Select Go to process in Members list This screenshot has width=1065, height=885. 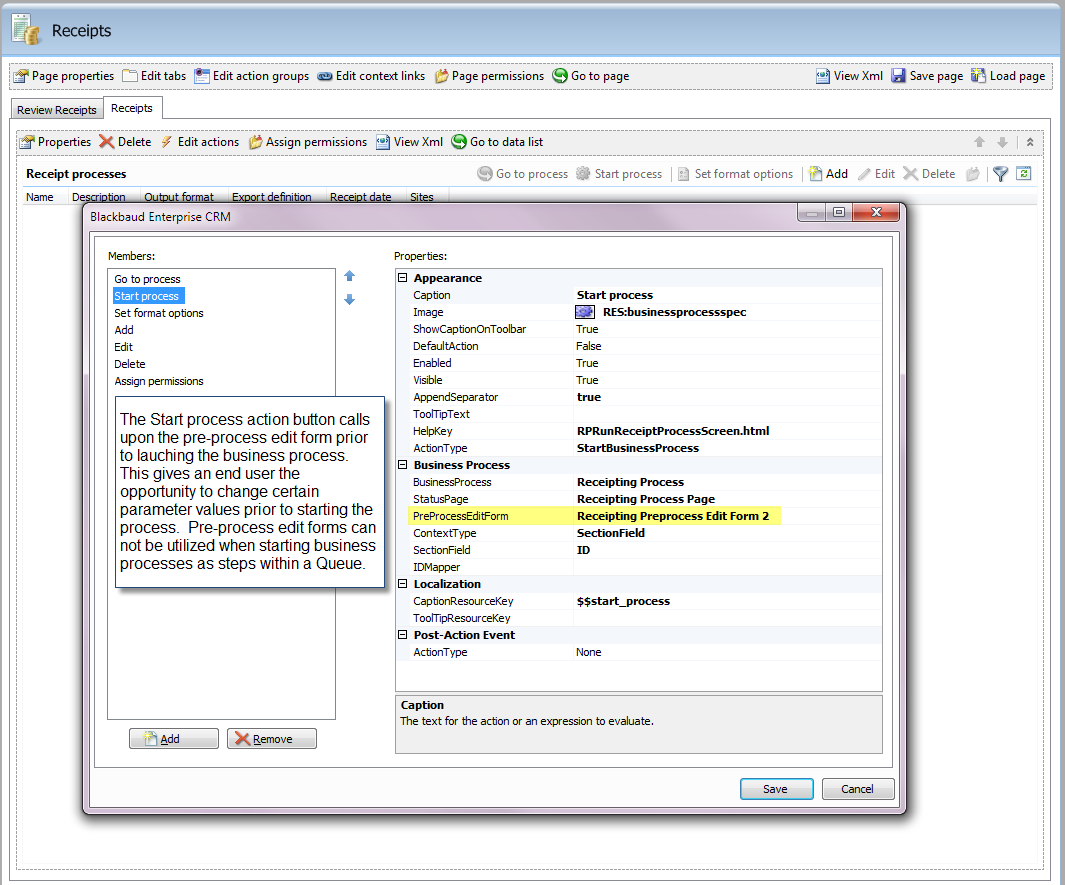(147, 279)
